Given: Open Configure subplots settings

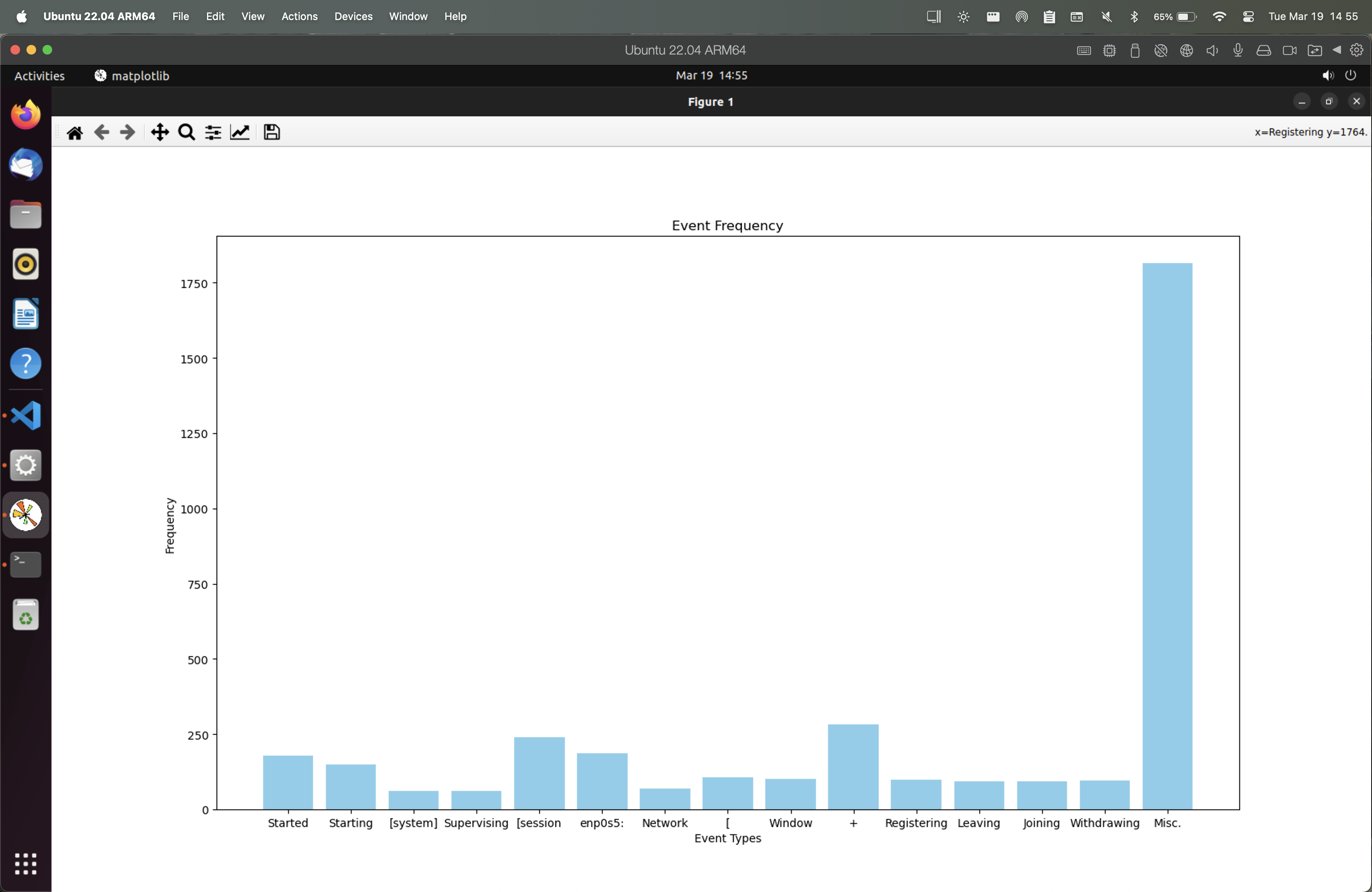Looking at the screenshot, I should [213, 132].
